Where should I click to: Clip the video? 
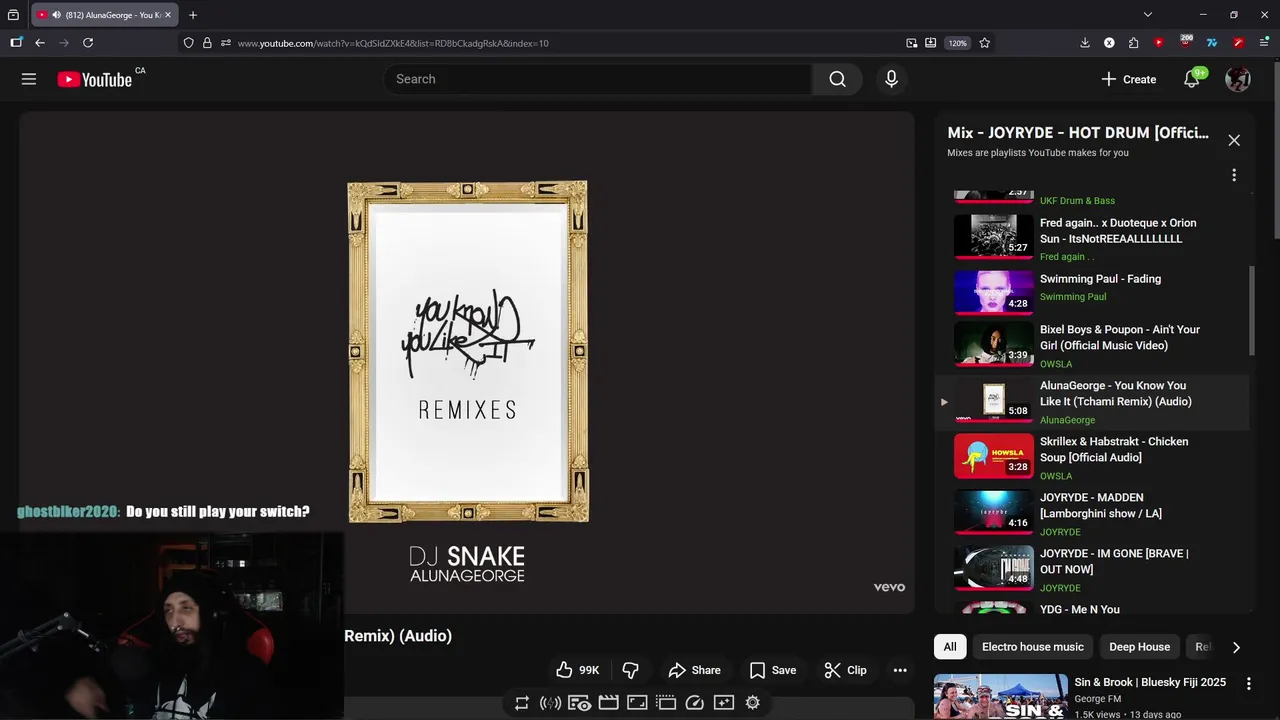point(845,670)
